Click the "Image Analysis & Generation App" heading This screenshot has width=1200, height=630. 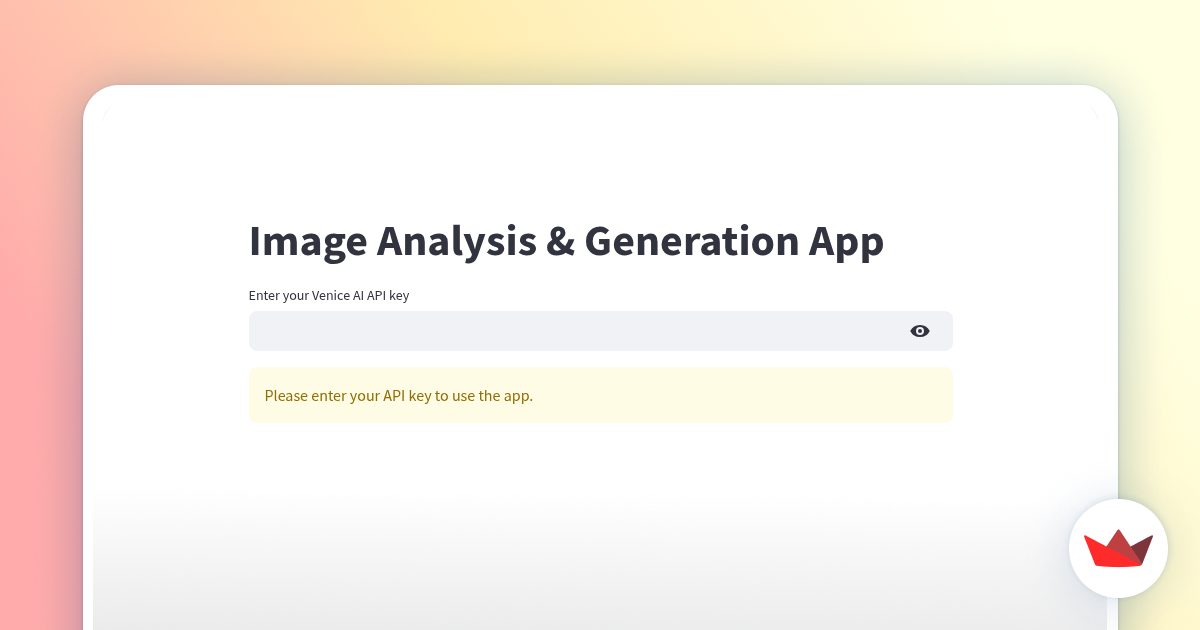pyautogui.click(x=566, y=242)
